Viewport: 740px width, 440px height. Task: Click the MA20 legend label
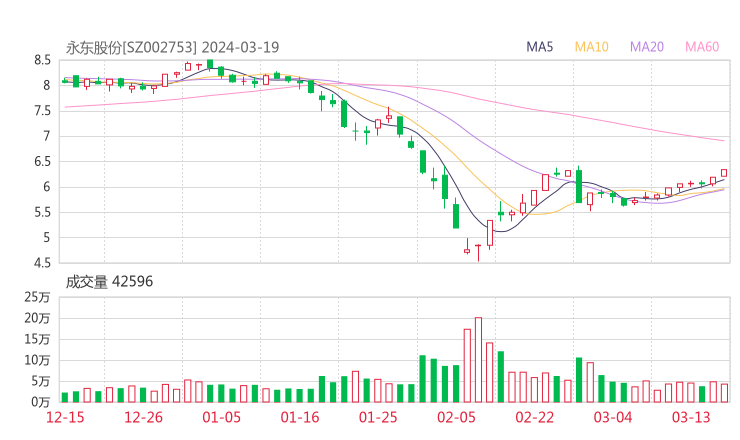pos(647,47)
